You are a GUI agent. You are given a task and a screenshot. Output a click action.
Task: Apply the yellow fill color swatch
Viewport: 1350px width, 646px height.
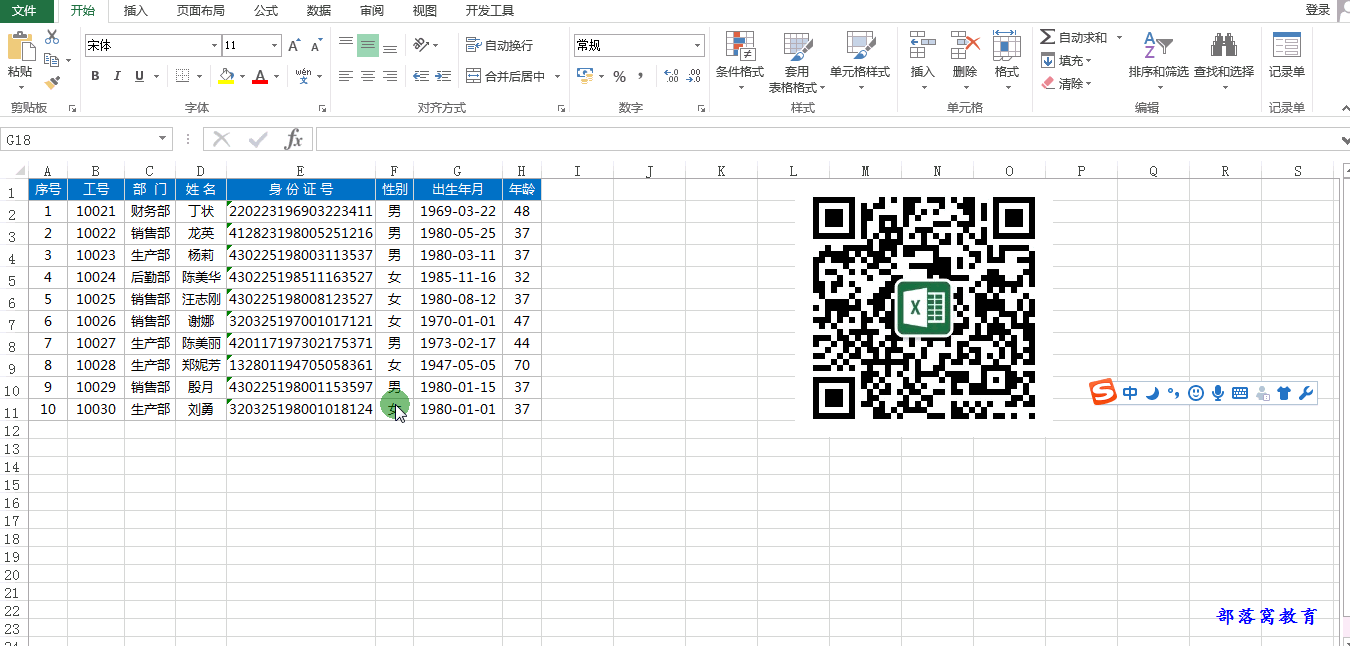coord(225,76)
